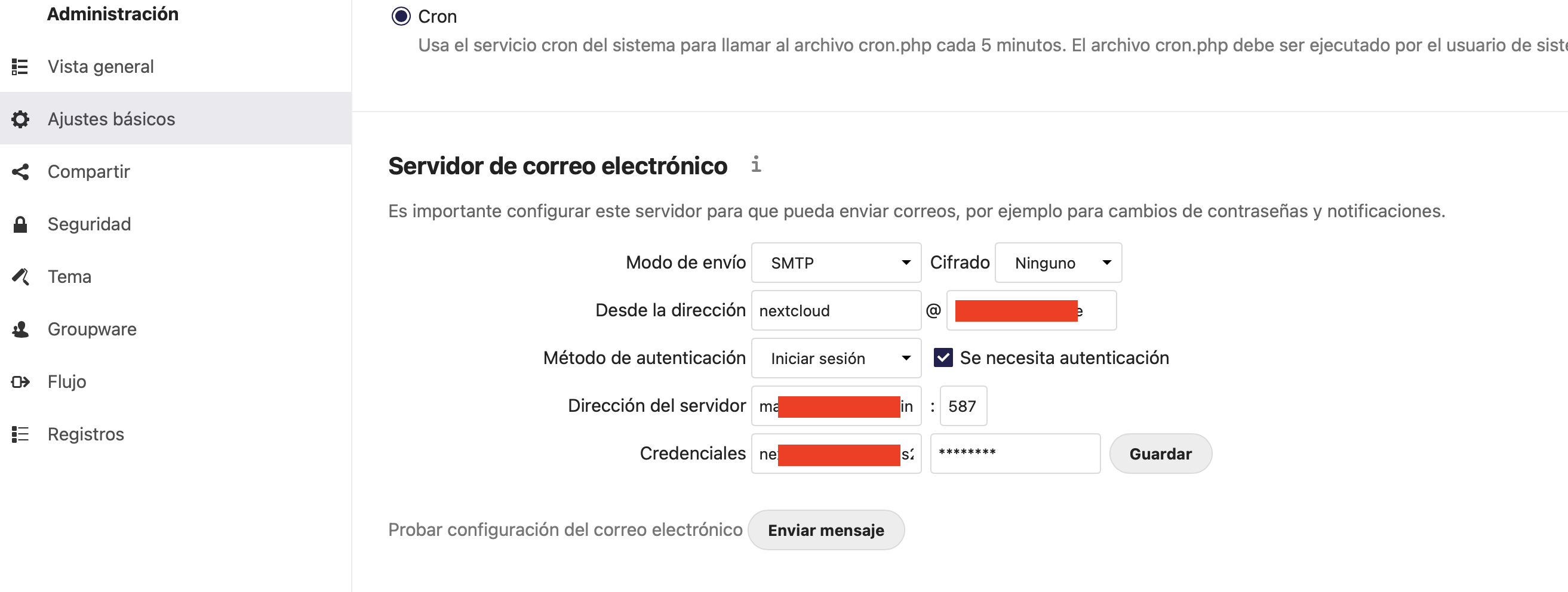
Task: Click the Registros log icon
Action: [x=20, y=434]
